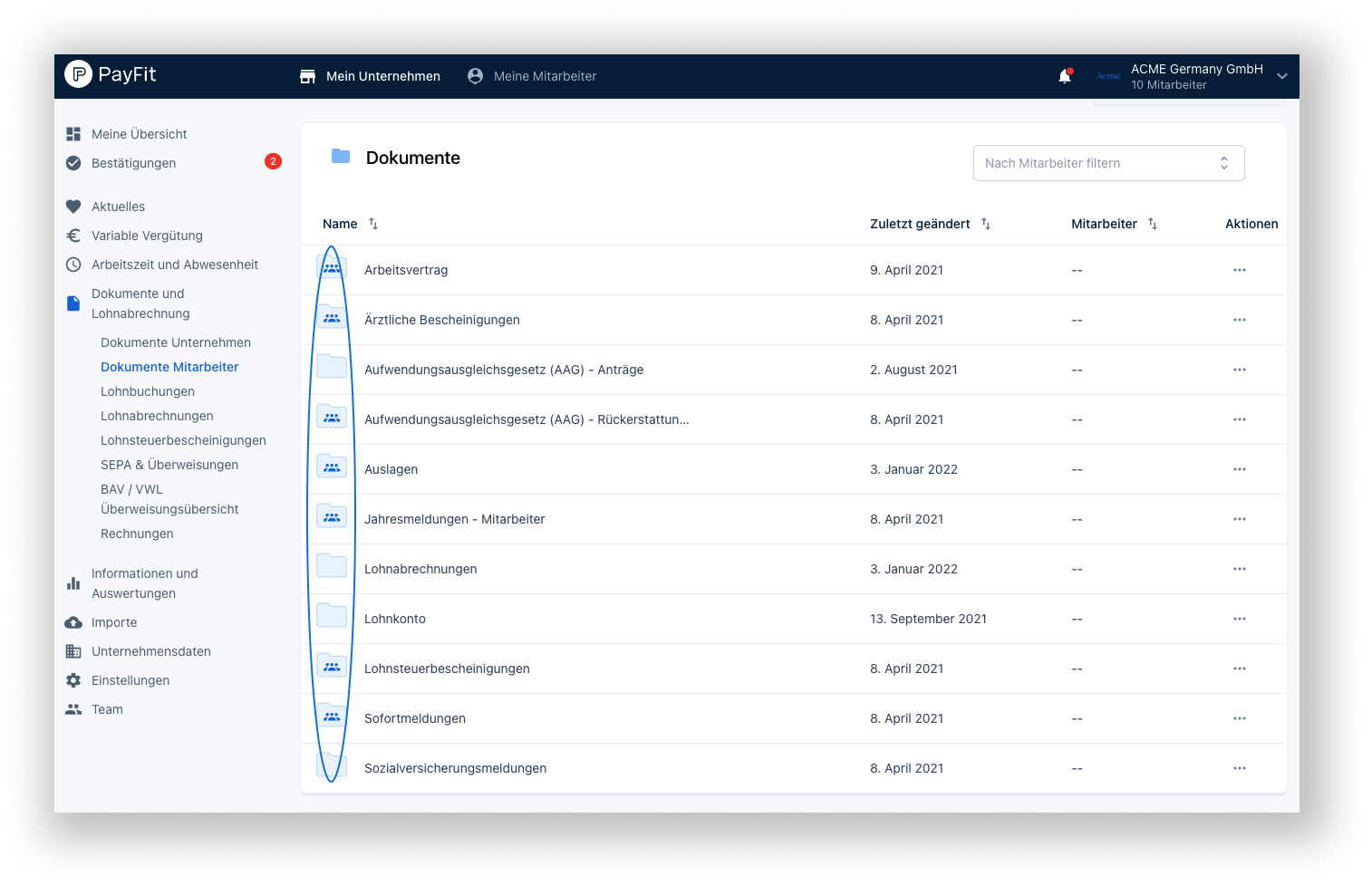The image size is (1372, 885).
Task: Click the Informationen und Auswertungen chart icon
Action: tap(73, 583)
